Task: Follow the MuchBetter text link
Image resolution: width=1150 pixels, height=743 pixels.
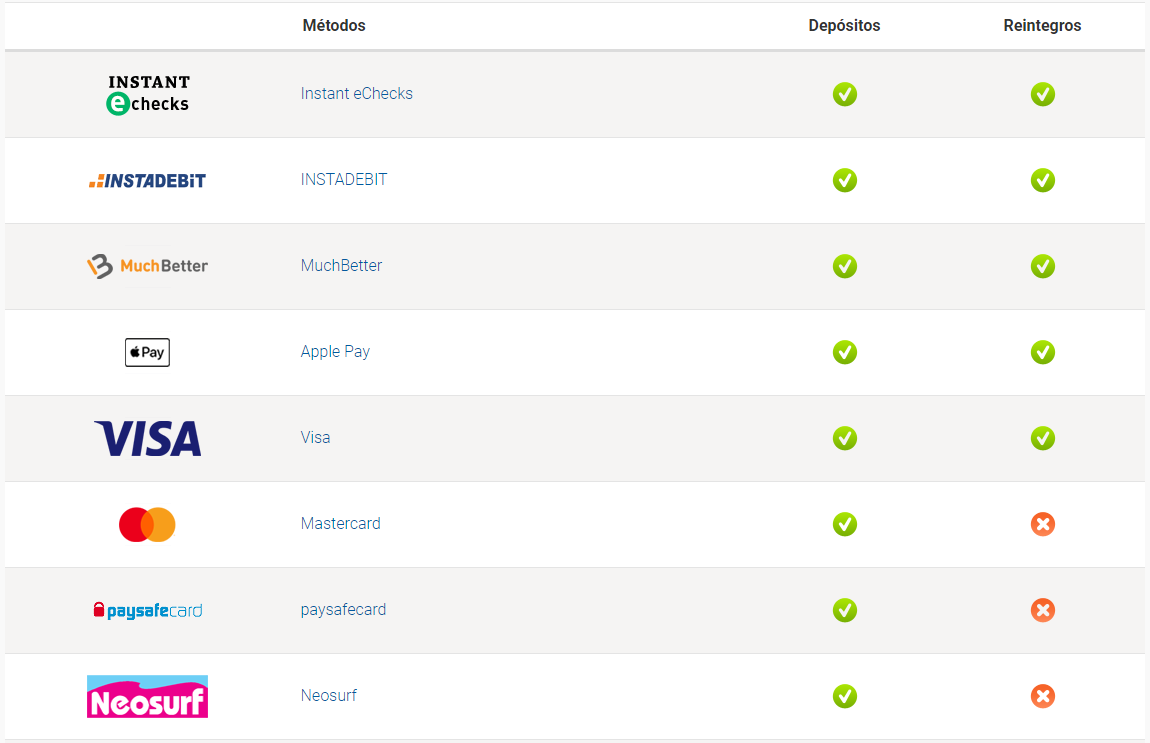Action: [341, 266]
